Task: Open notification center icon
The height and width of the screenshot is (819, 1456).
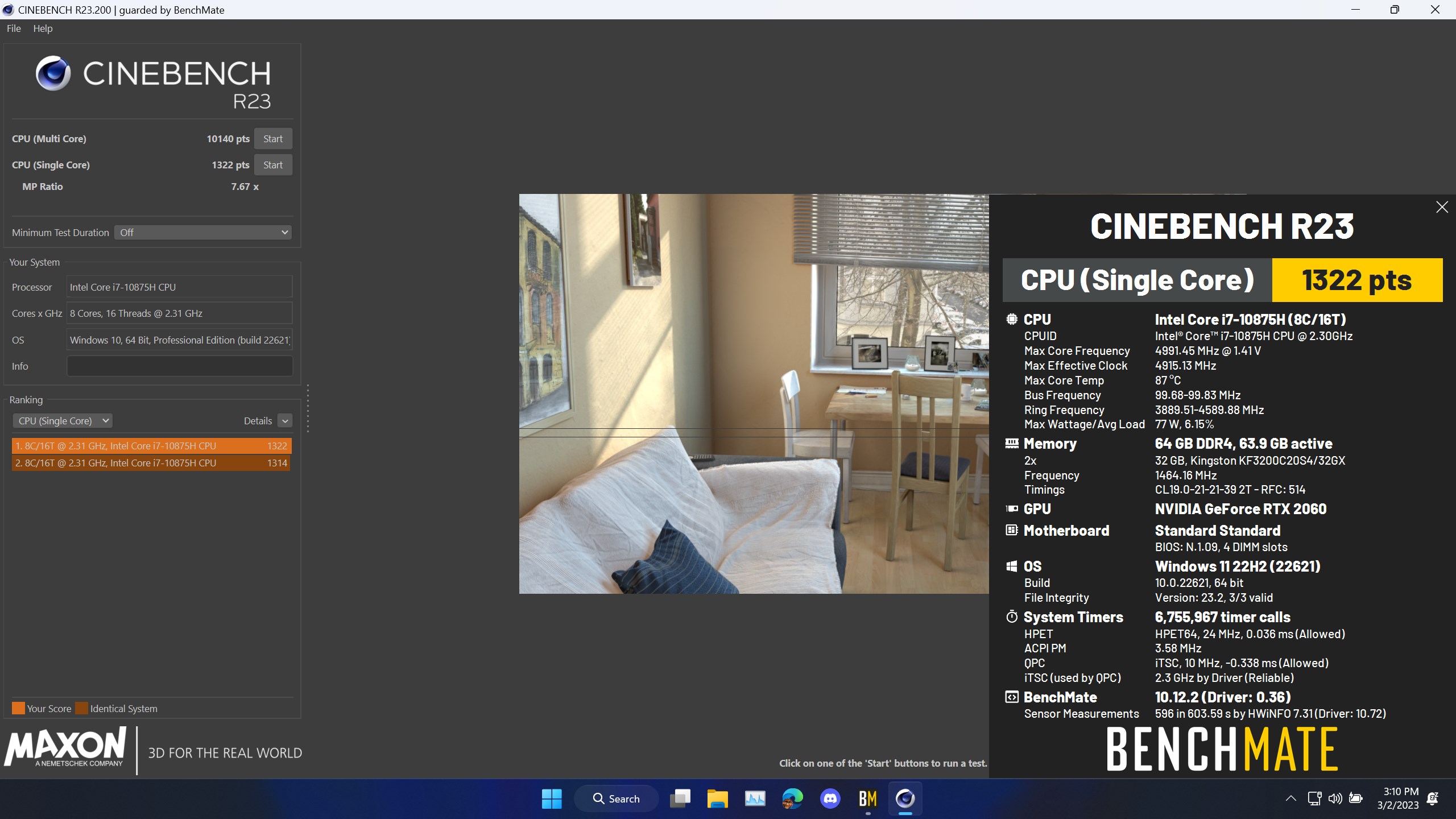Action: coord(1433,799)
